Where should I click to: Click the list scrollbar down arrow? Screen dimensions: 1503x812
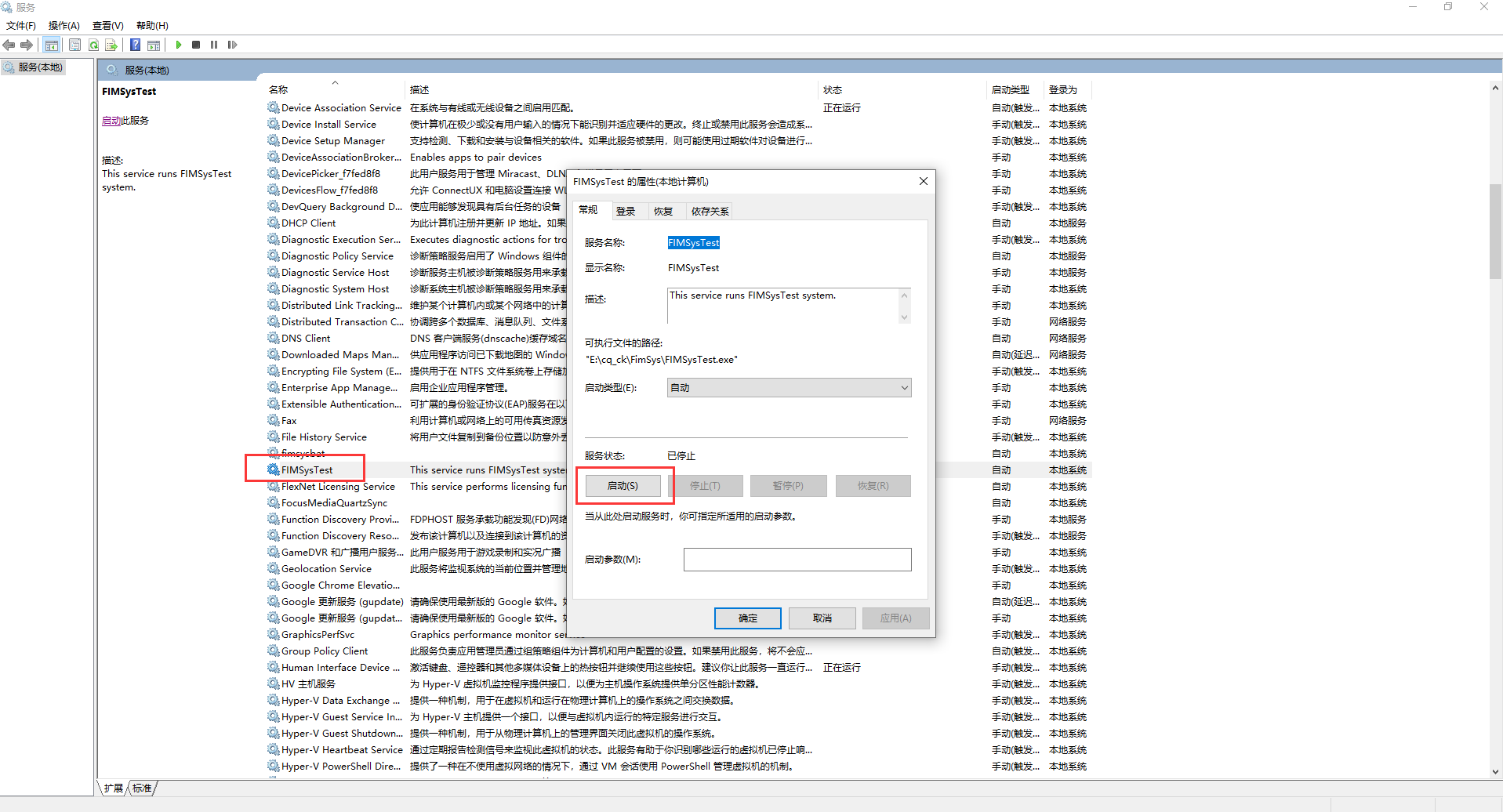tap(1495, 772)
